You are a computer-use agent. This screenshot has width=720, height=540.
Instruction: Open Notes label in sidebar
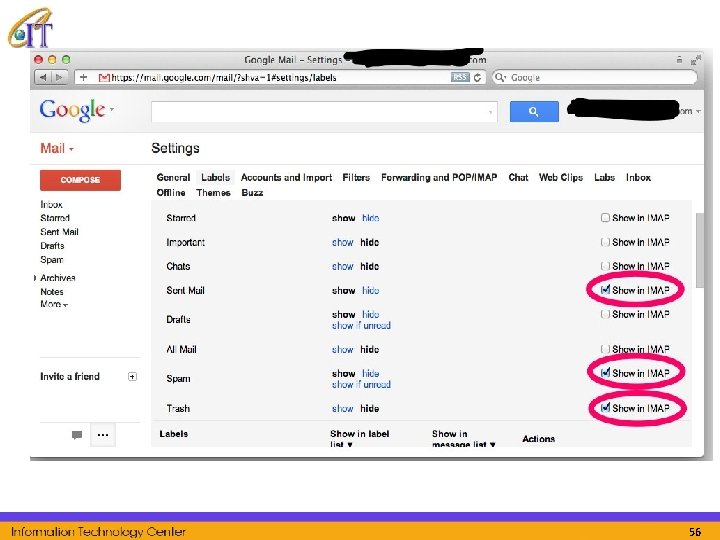52,292
